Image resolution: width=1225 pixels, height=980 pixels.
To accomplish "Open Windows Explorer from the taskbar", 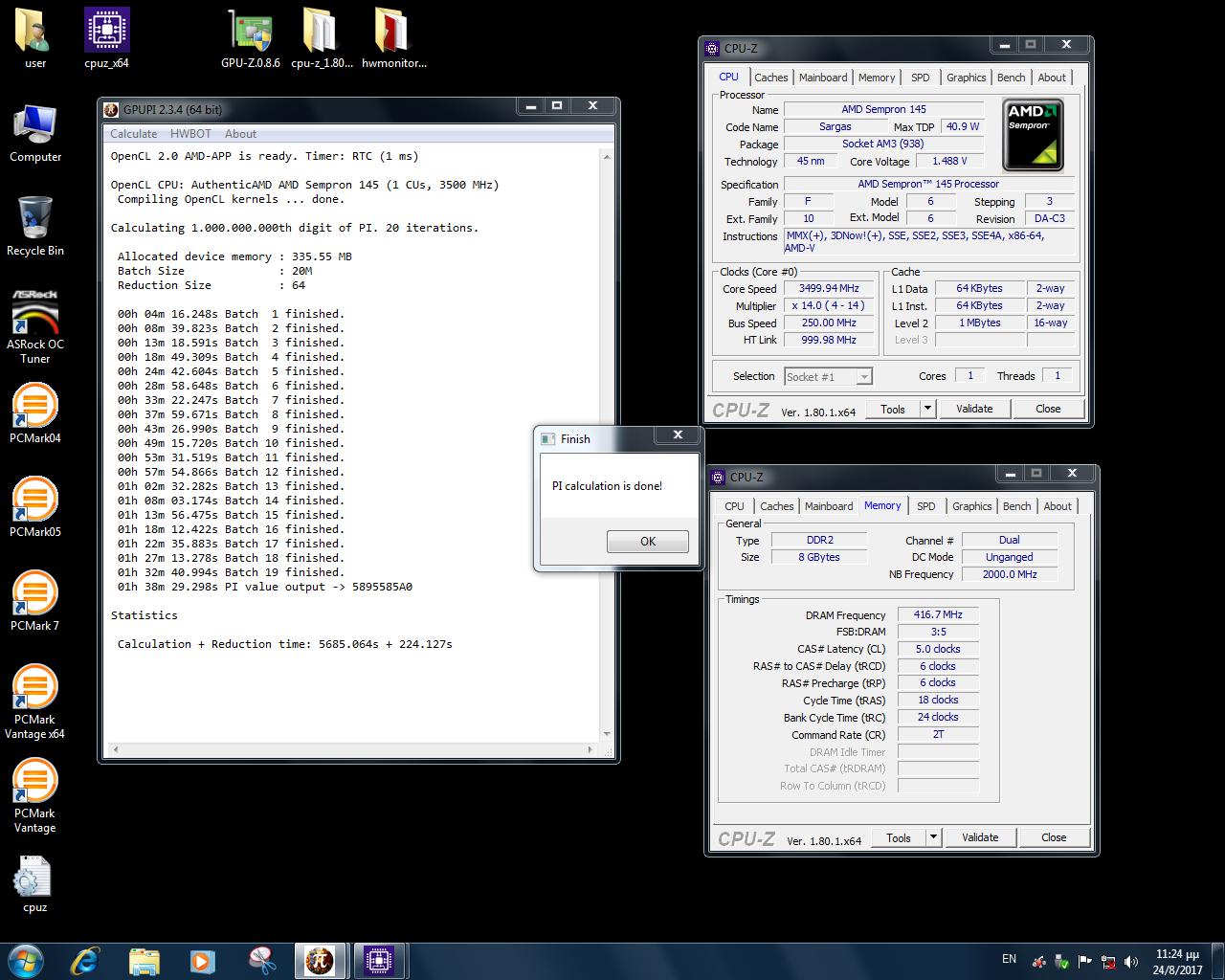I will click(144, 960).
